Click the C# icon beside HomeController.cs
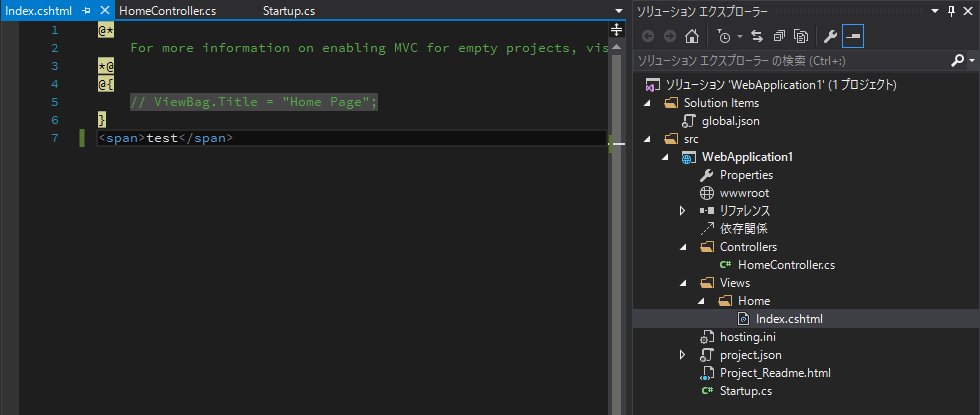The image size is (980, 415). [x=725, y=265]
